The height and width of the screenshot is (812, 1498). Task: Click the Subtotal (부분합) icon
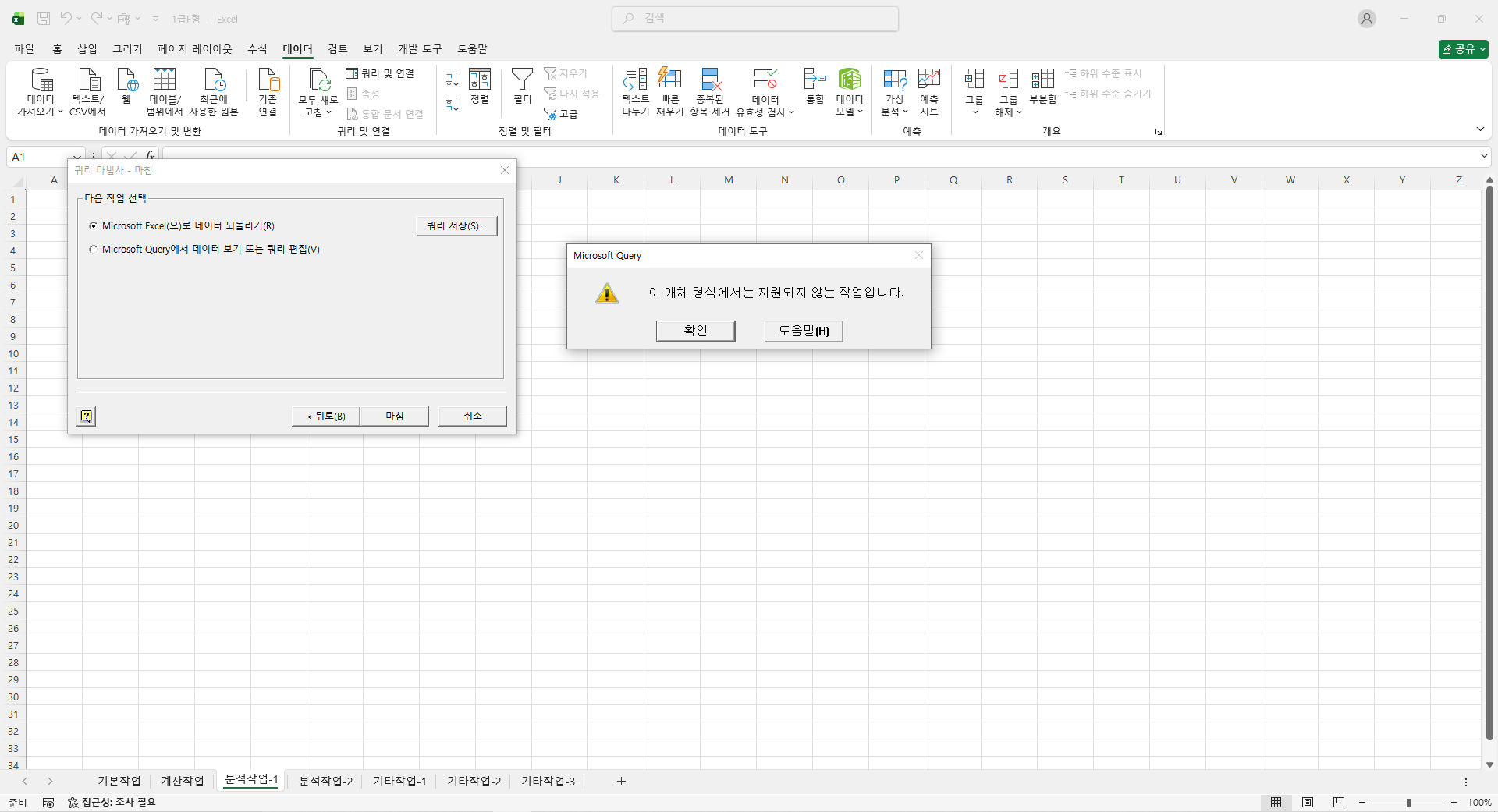[x=1042, y=80]
